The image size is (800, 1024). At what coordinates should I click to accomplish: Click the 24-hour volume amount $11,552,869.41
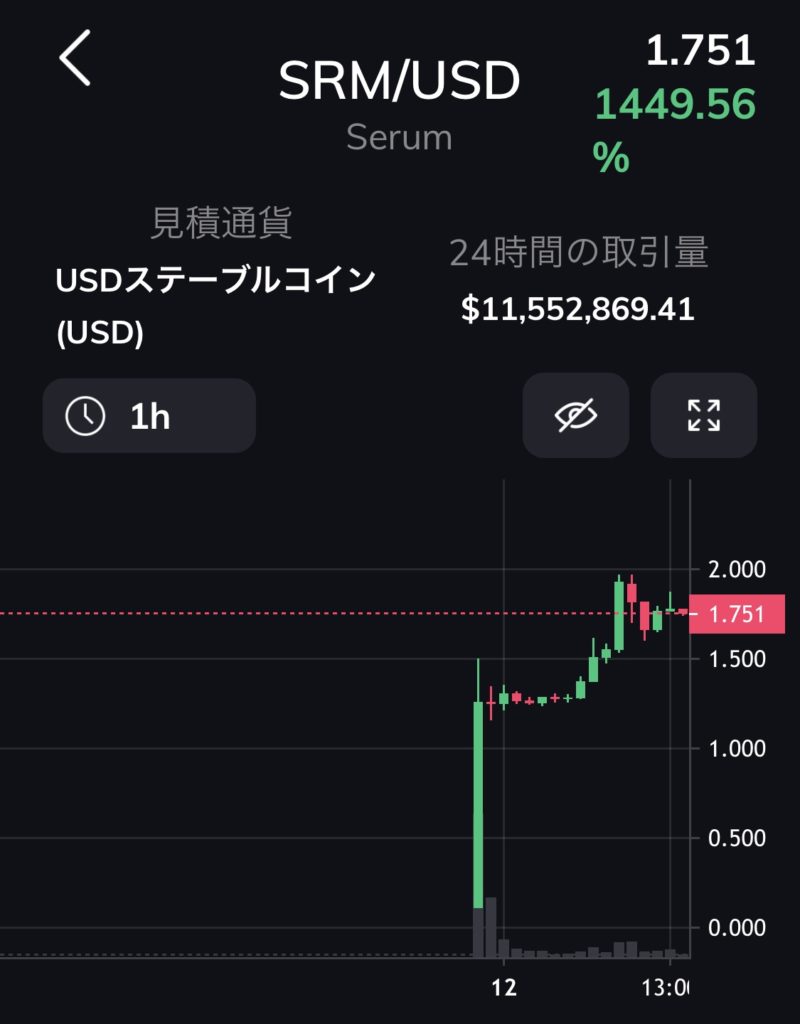click(577, 309)
